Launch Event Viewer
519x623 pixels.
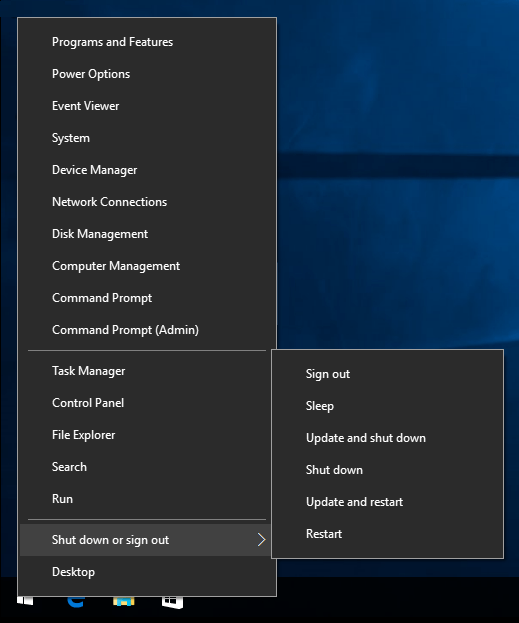tap(147, 106)
